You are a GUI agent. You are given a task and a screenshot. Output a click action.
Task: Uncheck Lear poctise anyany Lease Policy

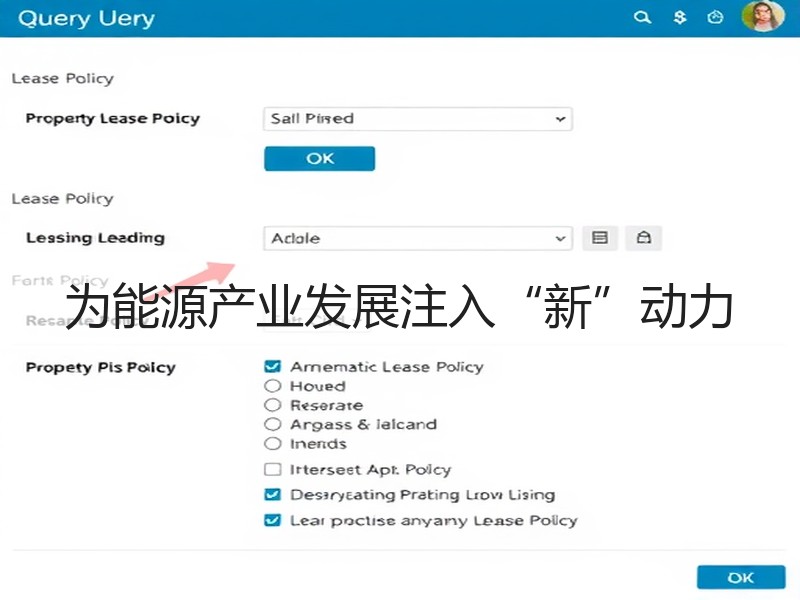tap(272, 520)
